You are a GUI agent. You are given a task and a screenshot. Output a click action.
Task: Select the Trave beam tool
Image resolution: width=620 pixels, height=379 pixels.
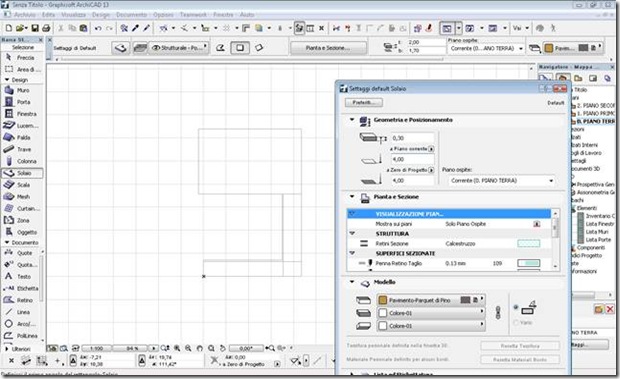[22, 149]
